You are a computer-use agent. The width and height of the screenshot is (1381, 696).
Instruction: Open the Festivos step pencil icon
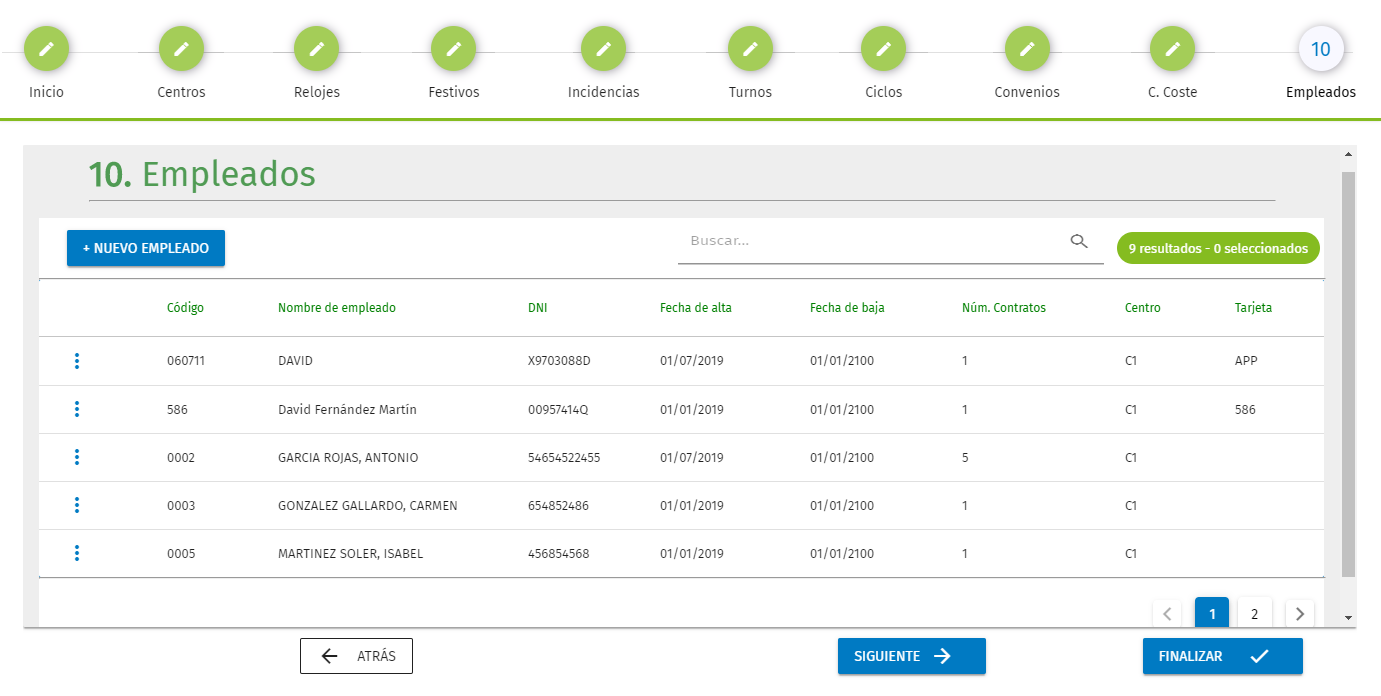[453, 48]
